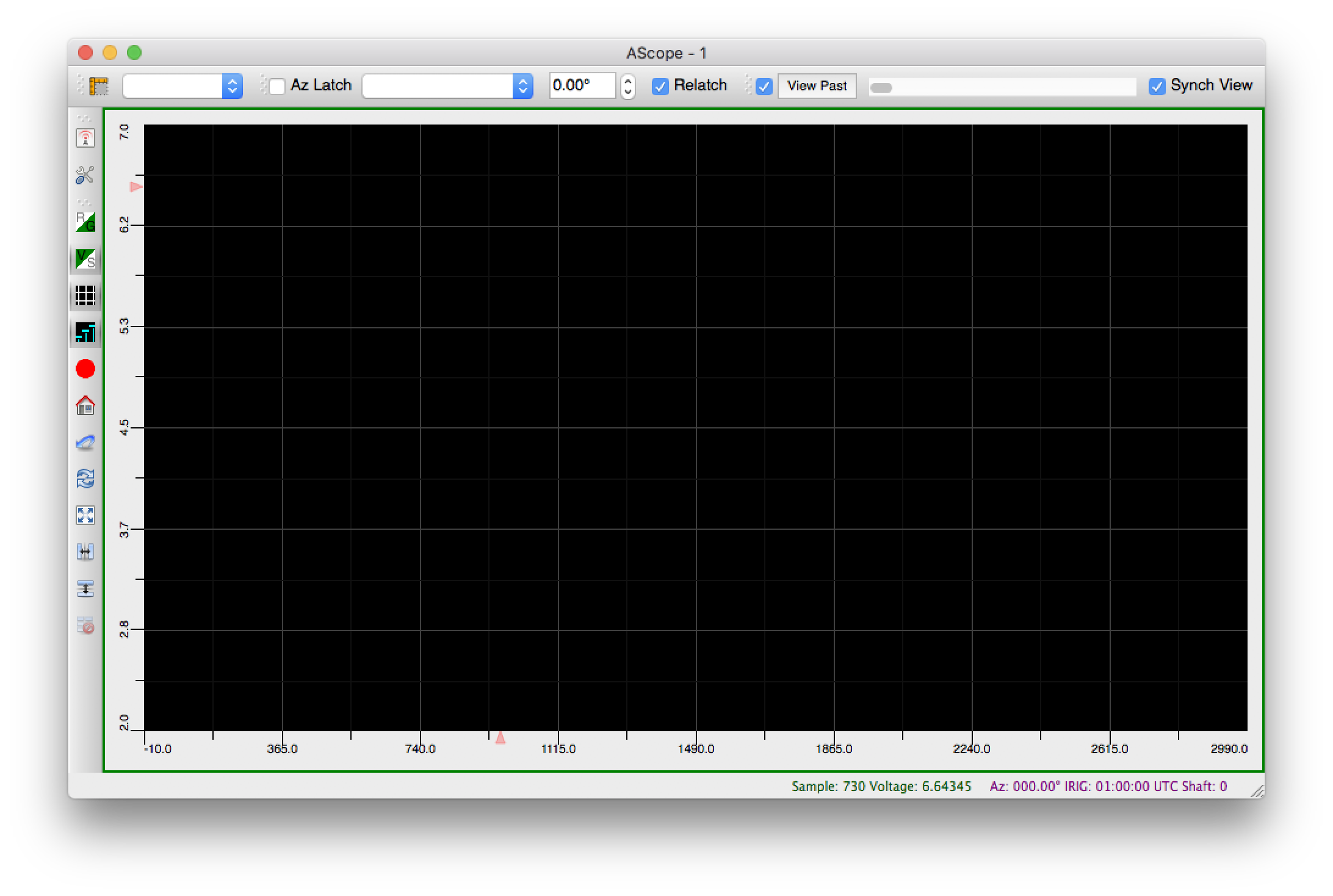Click the azimuth angle stepper arrows
This screenshot has width=1333, height=896.
[628, 86]
